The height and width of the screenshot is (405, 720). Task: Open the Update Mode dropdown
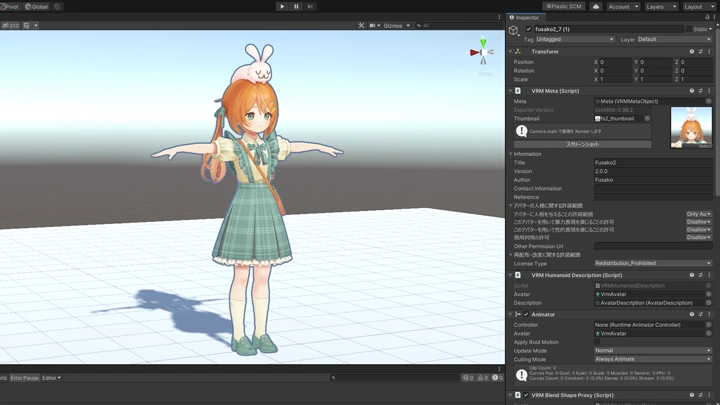(653, 350)
